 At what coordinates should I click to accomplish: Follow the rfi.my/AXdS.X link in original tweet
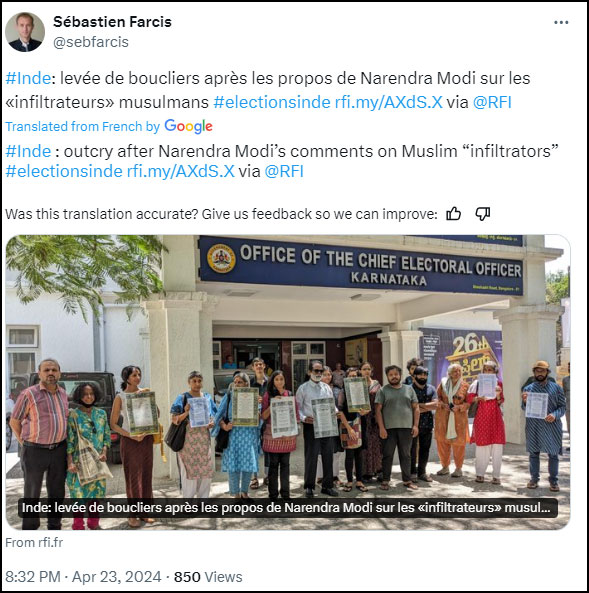tap(389, 102)
